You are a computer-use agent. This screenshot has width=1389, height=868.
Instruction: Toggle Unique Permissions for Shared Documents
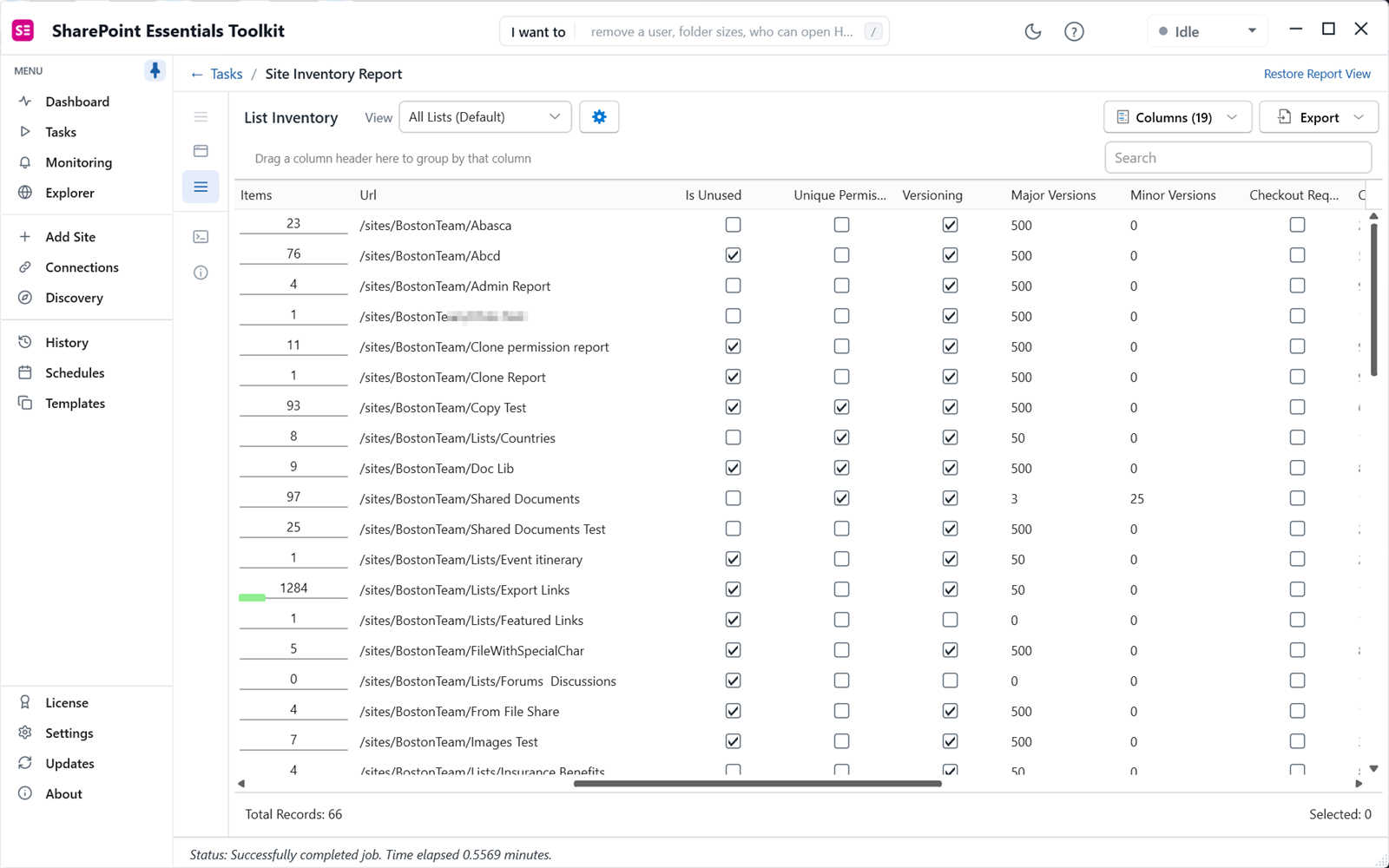point(842,498)
